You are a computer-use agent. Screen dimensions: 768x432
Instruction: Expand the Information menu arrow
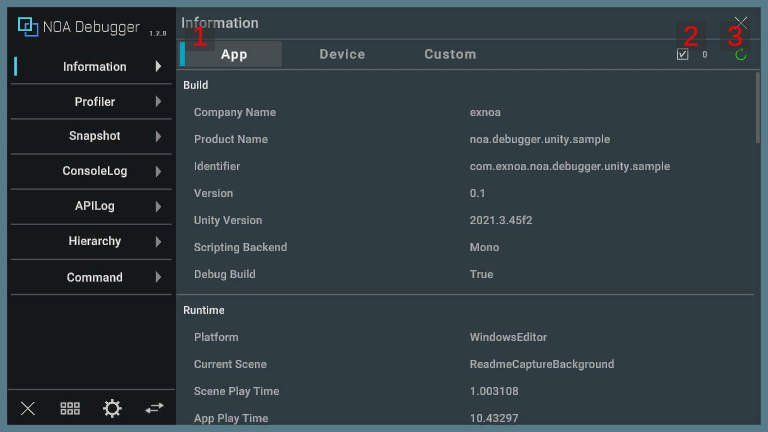click(x=158, y=67)
